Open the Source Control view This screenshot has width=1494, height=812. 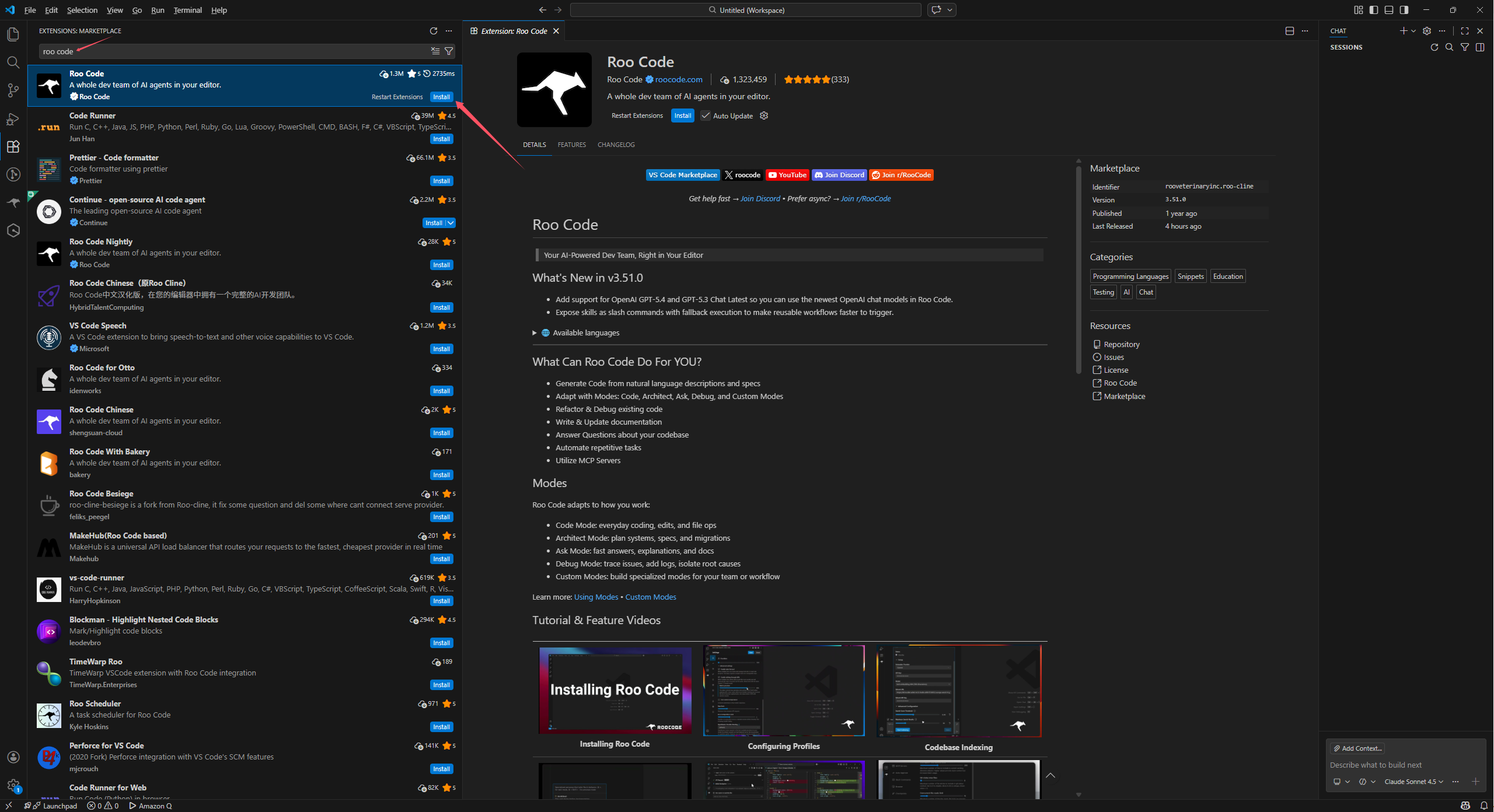point(13,90)
